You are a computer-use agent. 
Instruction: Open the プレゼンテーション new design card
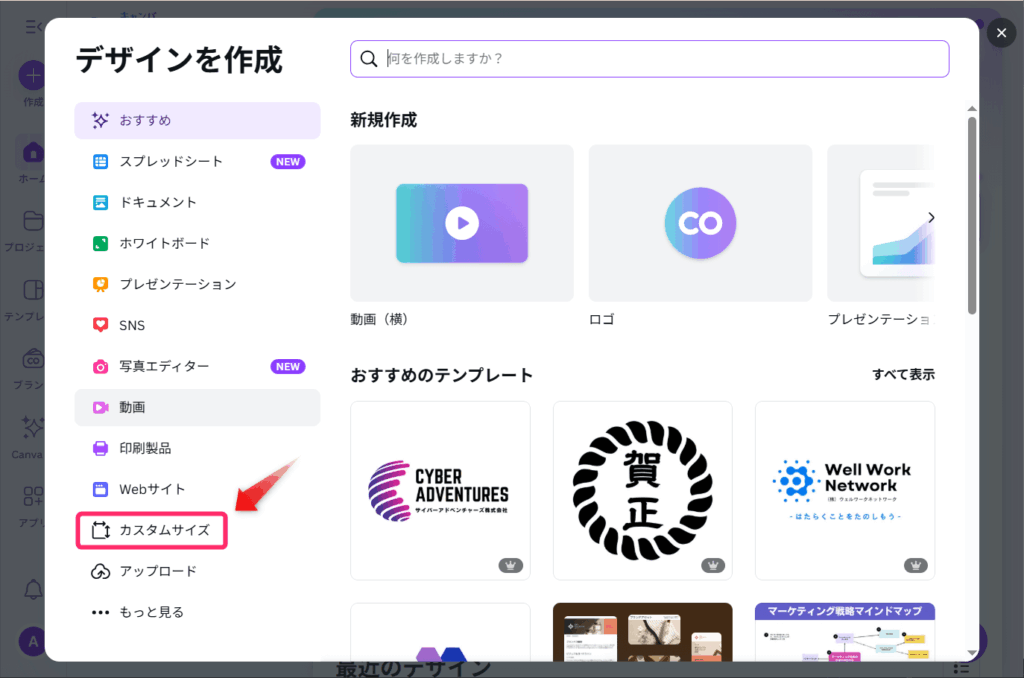click(x=880, y=223)
